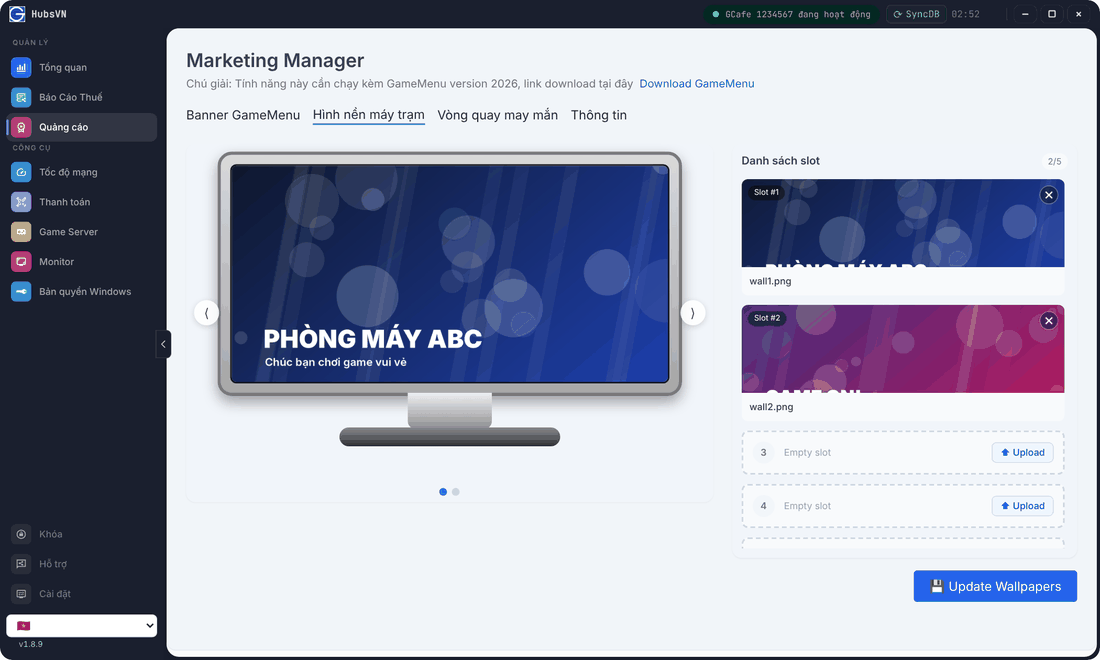The height and width of the screenshot is (660, 1100).
Task: Click the v1.8.9 version label
Action: pyautogui.click(x=31, y=644)
